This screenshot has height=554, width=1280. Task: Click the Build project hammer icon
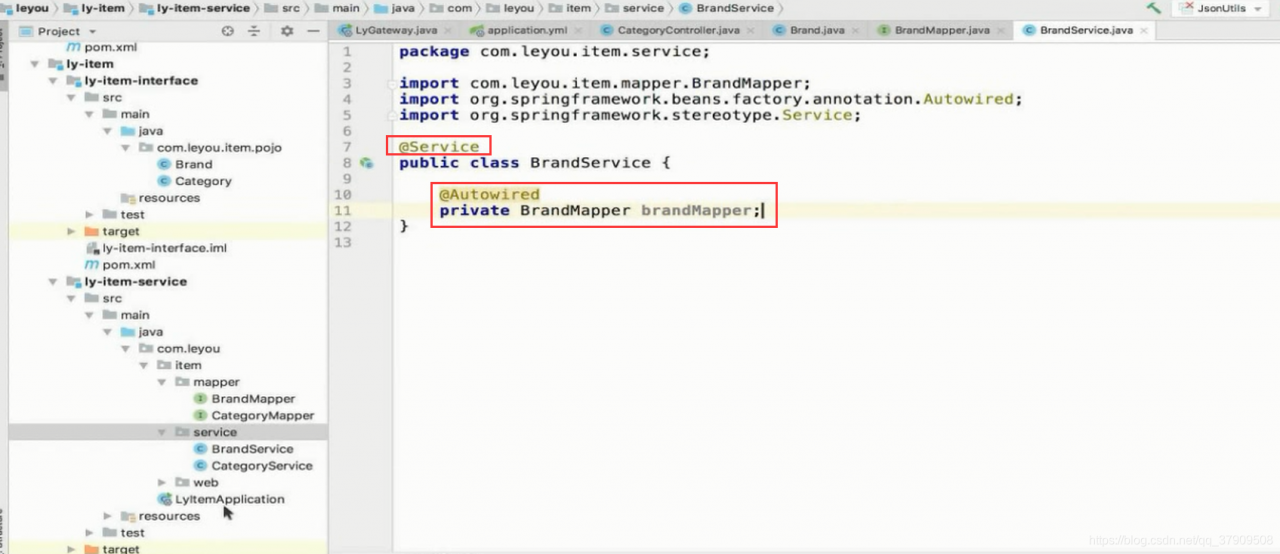(1153, 8)
